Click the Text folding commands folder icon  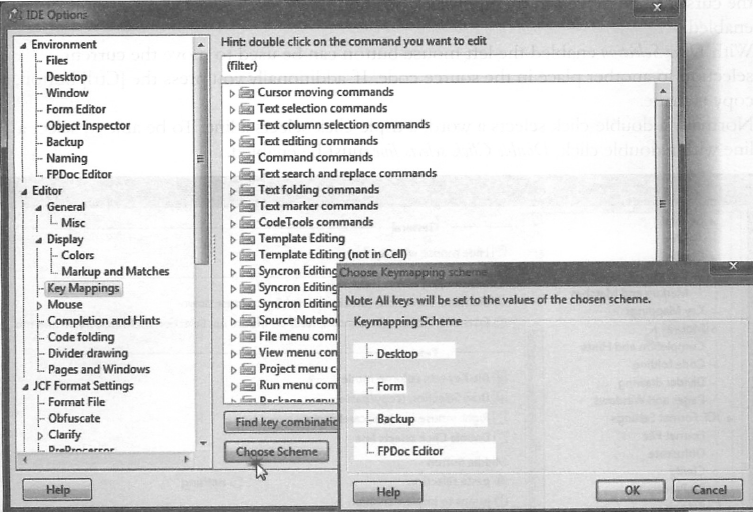pyautogui.click(x=247, y=190)
